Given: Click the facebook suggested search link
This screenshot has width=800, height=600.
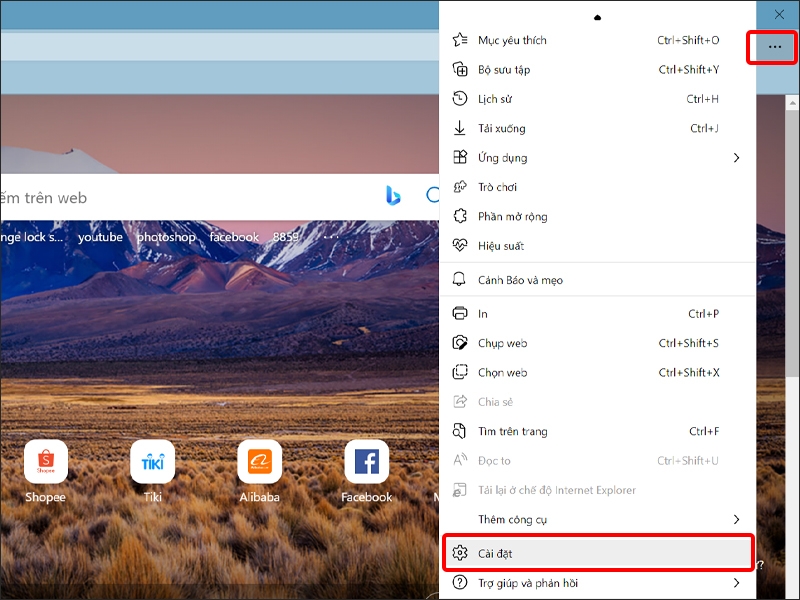Looking at the screenshot, I should coord(234,237).
